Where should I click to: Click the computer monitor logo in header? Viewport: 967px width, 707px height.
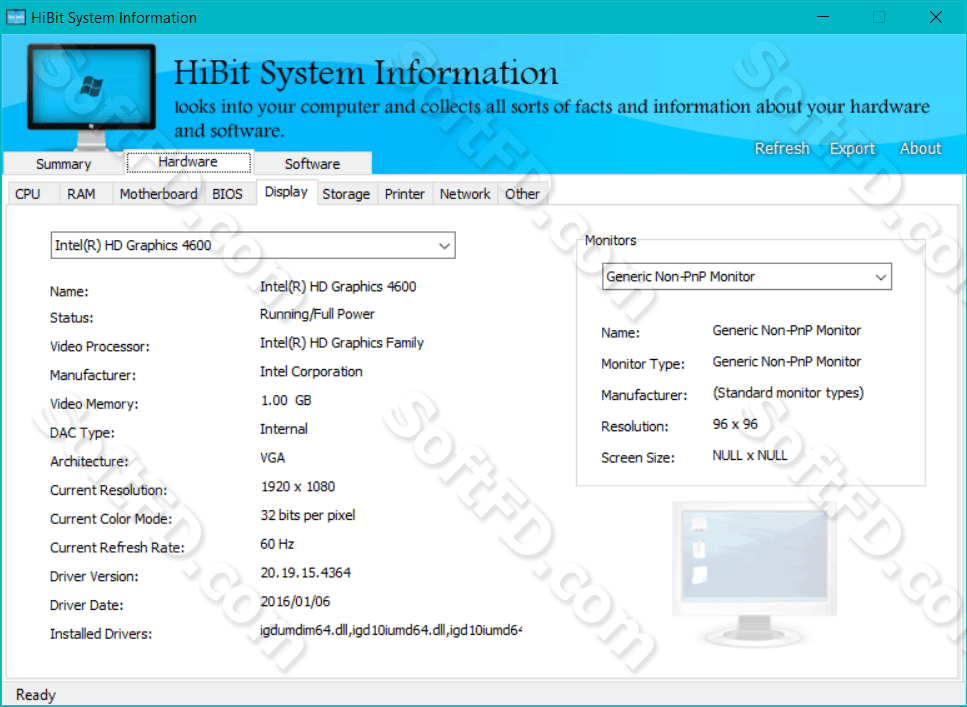(91, 96)
